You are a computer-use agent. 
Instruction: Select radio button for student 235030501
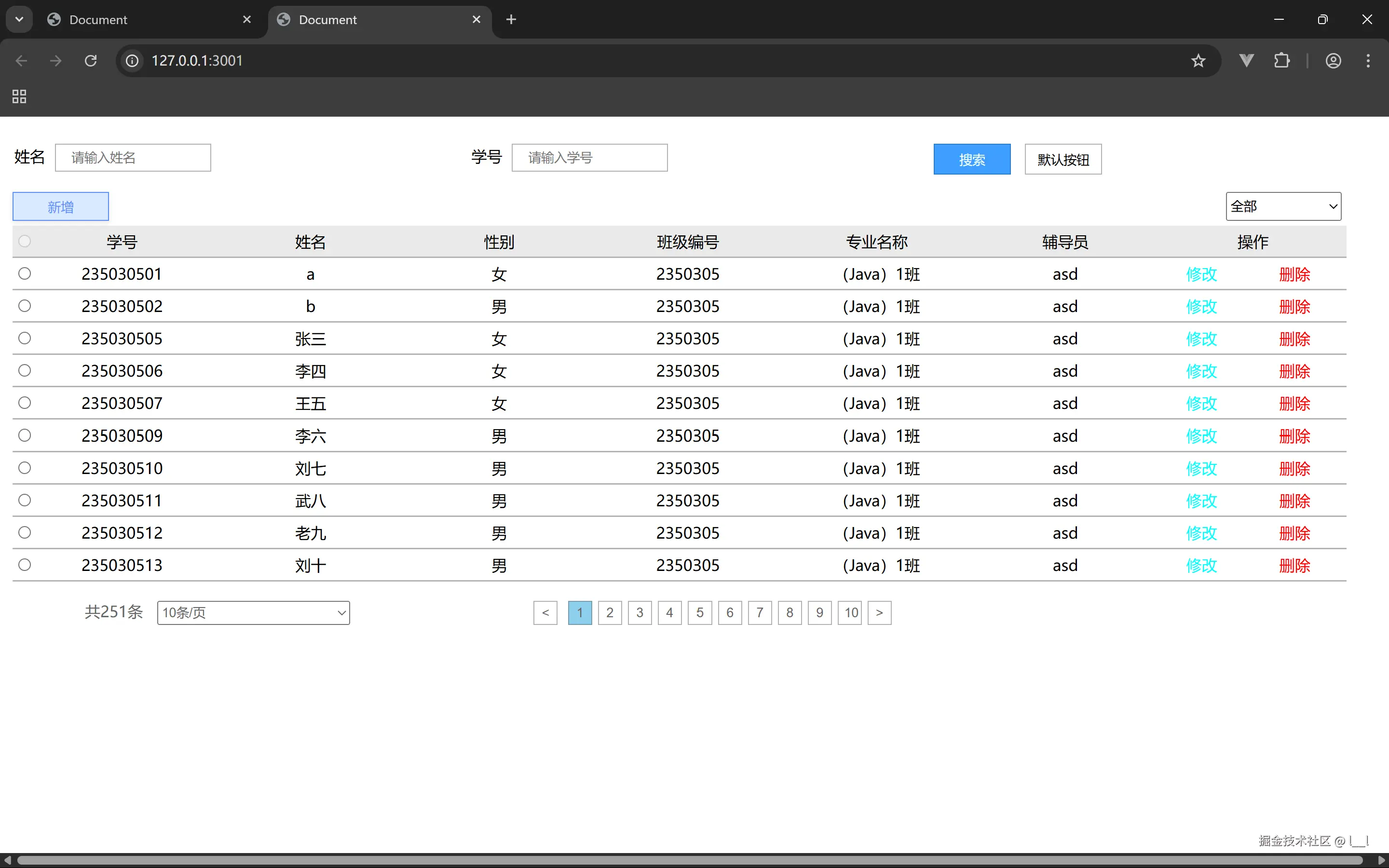(25, 274)
